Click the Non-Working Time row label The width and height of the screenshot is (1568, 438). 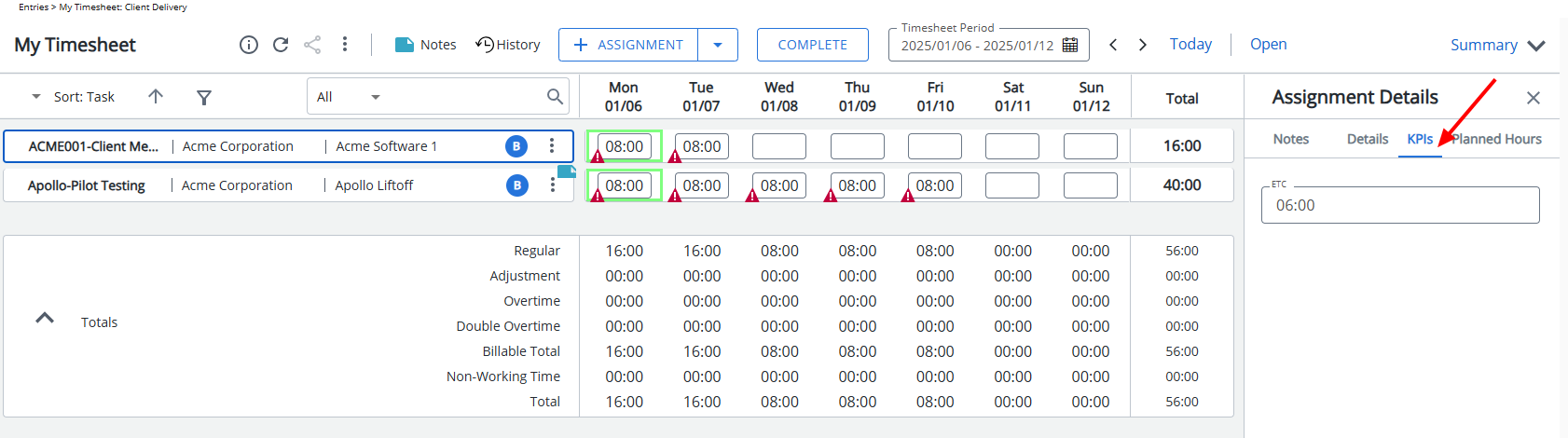click(x=503, y=376)
